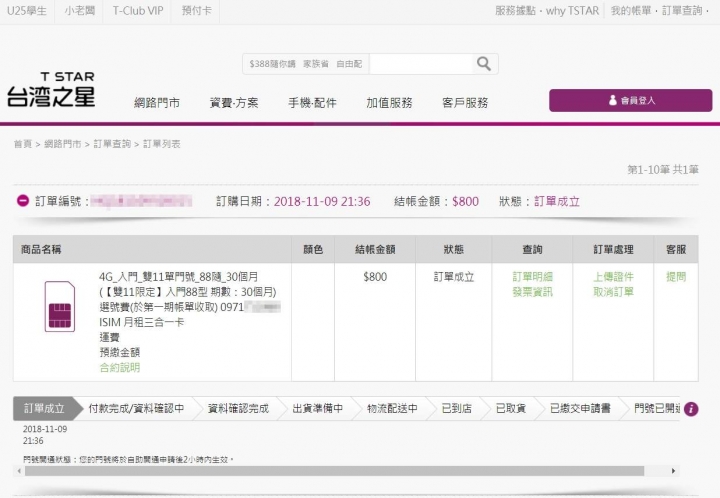Collapse the order with the minus icon
This screenshot has height=498, width=720.
pyautogui.click(x=22, y=201)
